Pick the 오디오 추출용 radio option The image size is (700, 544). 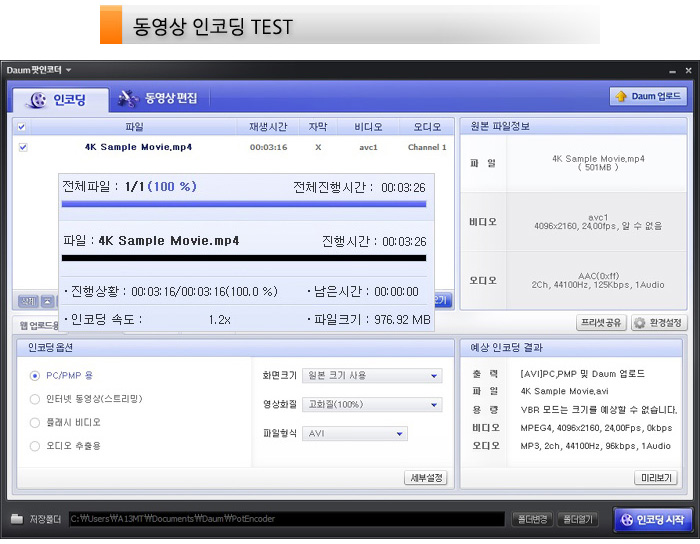36,445
